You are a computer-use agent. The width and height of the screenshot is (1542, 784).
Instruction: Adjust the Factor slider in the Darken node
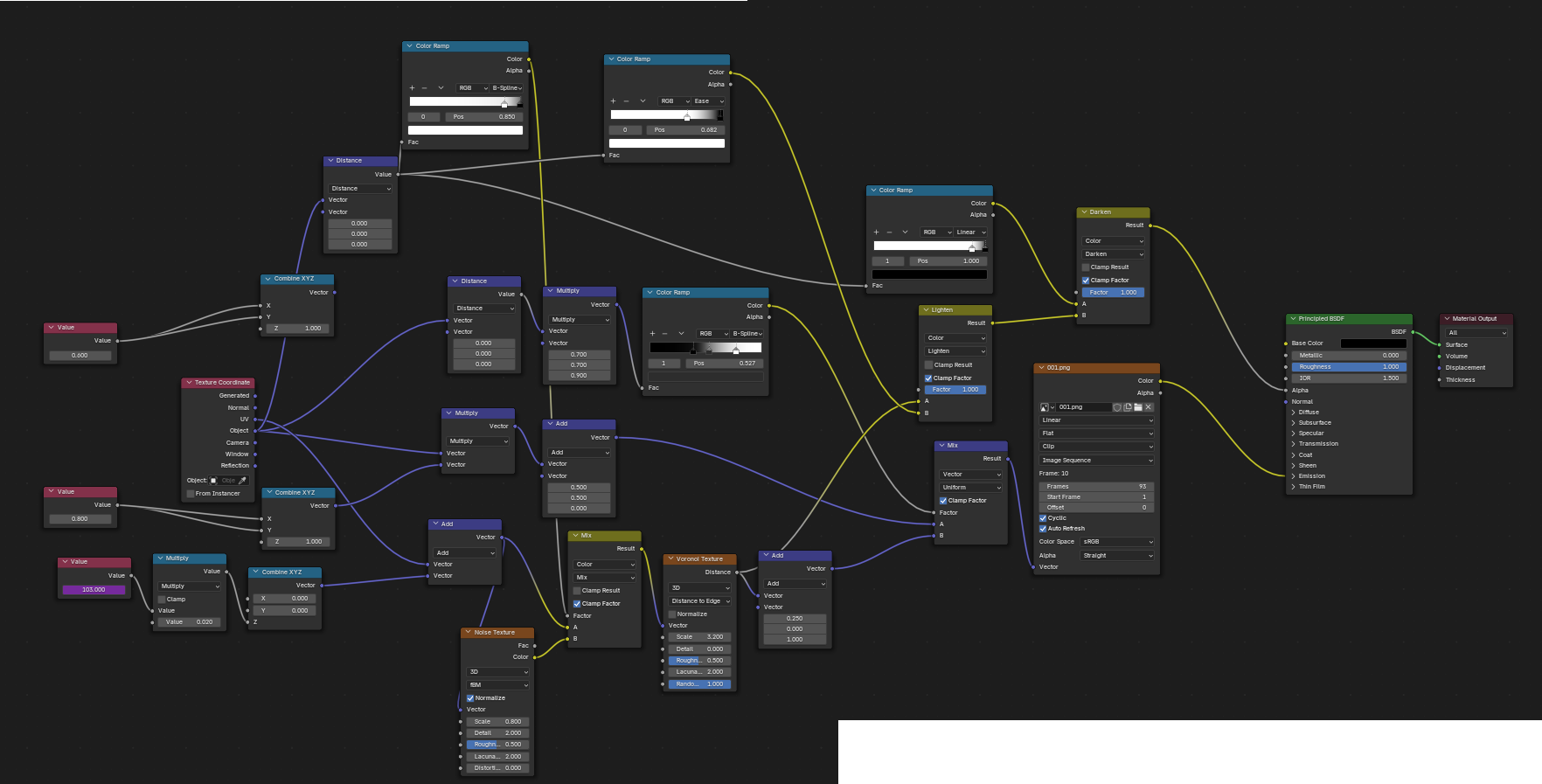pos(1114,293)
